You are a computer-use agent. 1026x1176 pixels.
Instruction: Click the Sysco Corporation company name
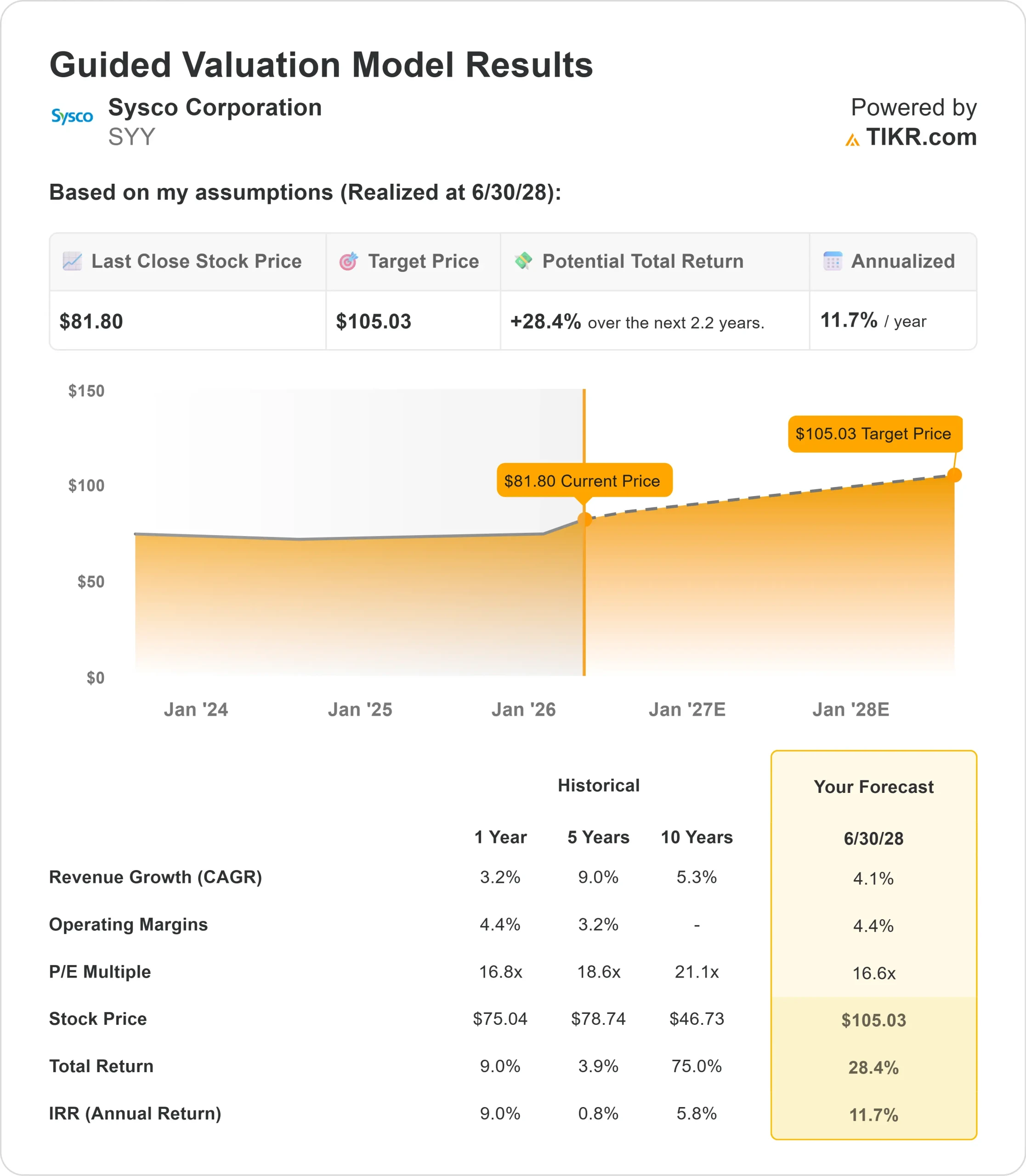click(215, 107)
